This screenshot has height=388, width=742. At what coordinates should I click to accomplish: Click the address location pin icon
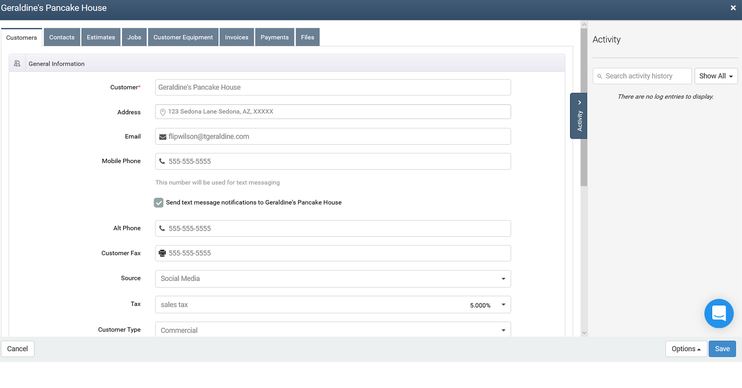162,112
